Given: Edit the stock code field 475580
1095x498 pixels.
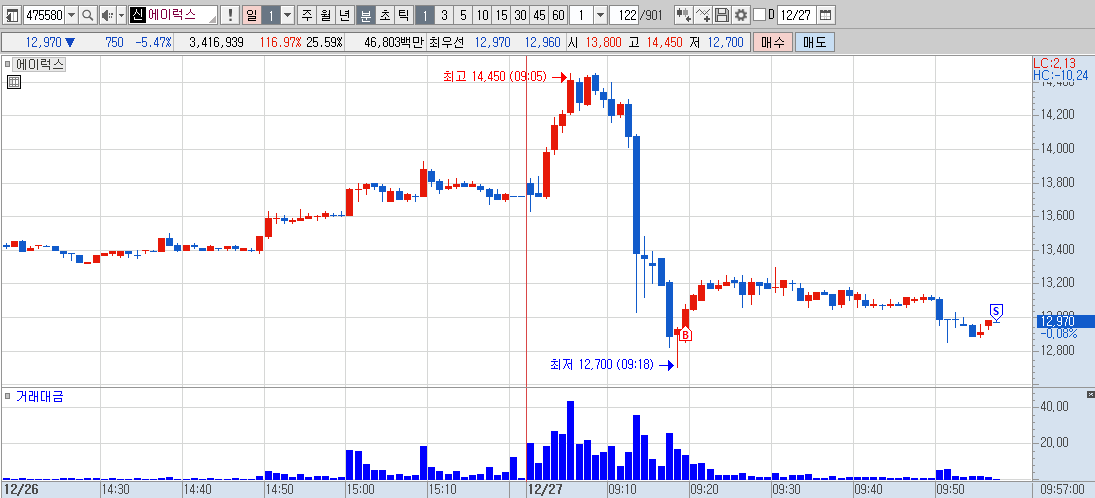Looking at the screenshot, I should 43,15.
